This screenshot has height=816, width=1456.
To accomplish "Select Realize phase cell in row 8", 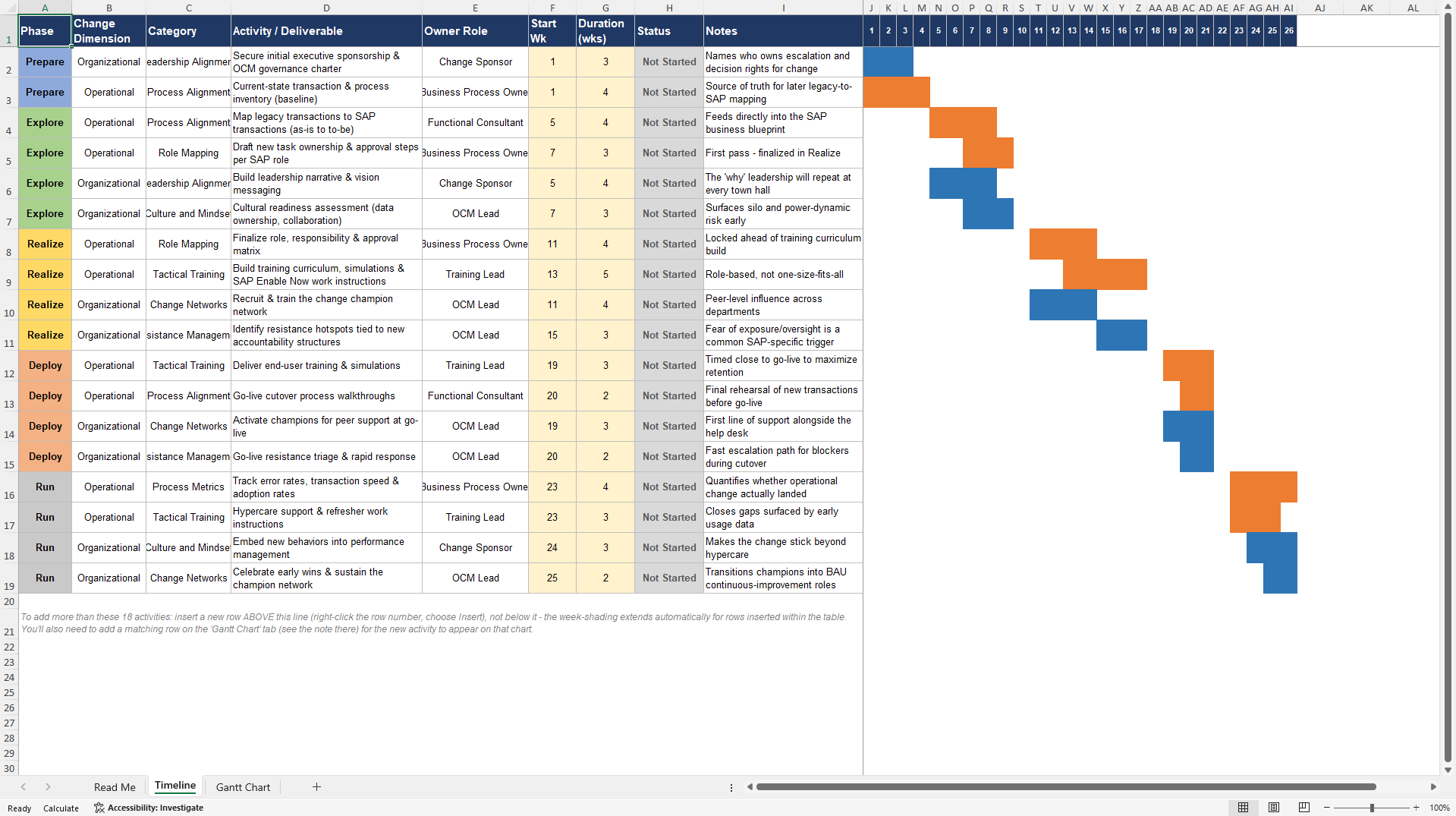I will [x=45, y=244].
